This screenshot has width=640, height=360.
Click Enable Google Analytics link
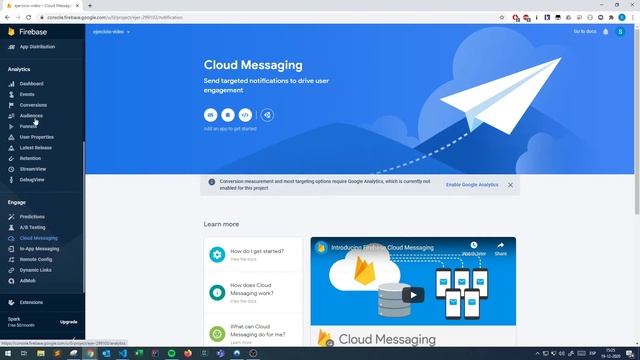(472, 185)
